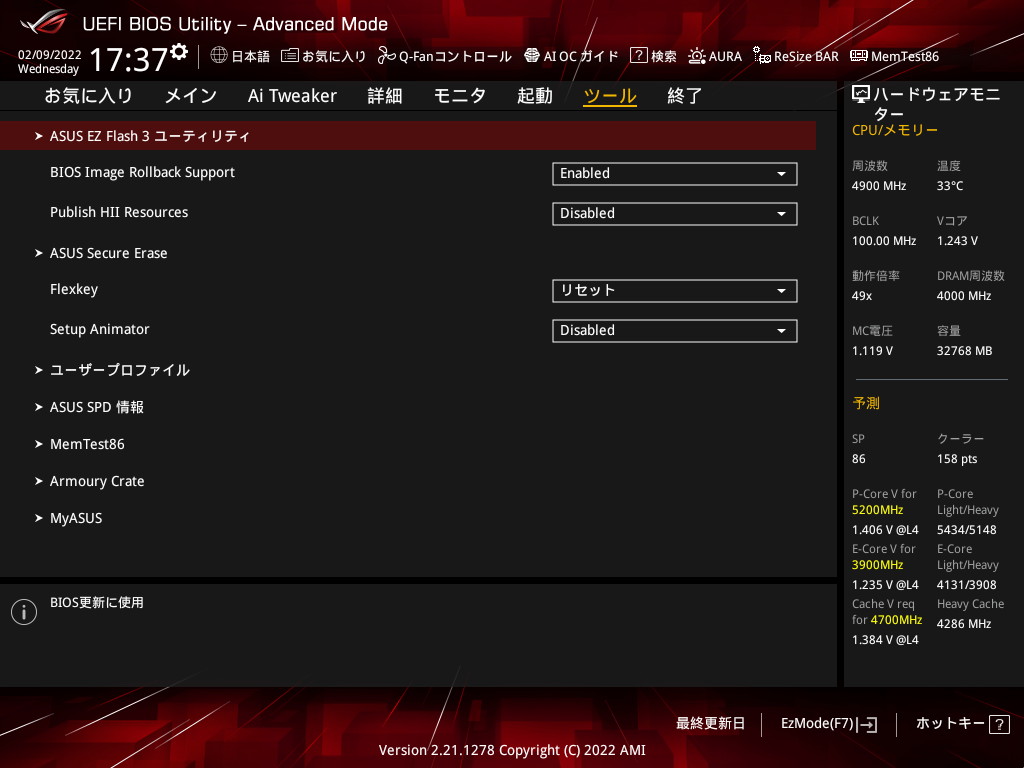The height and width of the screenshot is (768, 1024).
Task: Switch to the 起動 tab
Action: click(x=535, y=96)
